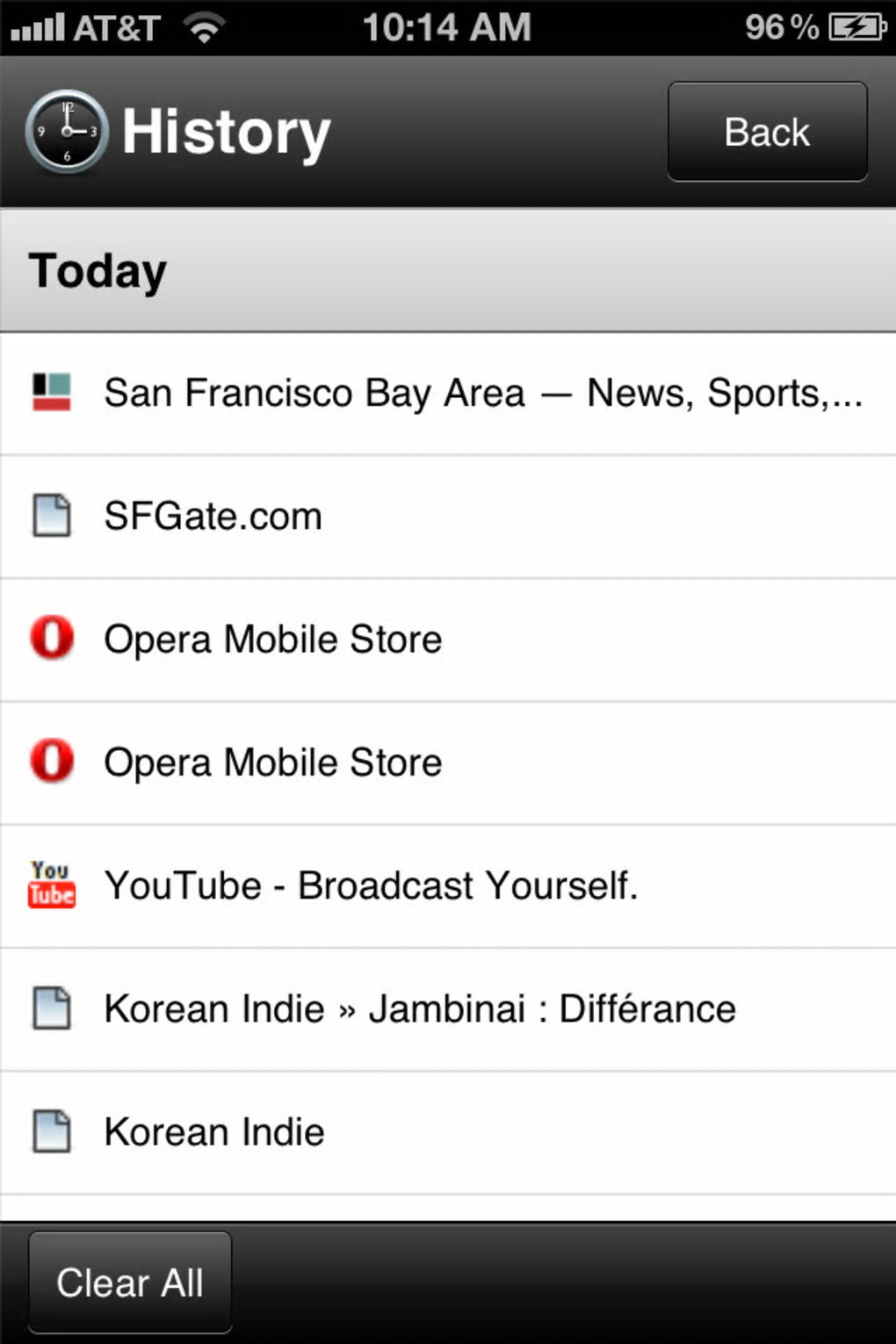Click the History clock icon
This screenshot has height=1344, width=896.
coord(67,132)
